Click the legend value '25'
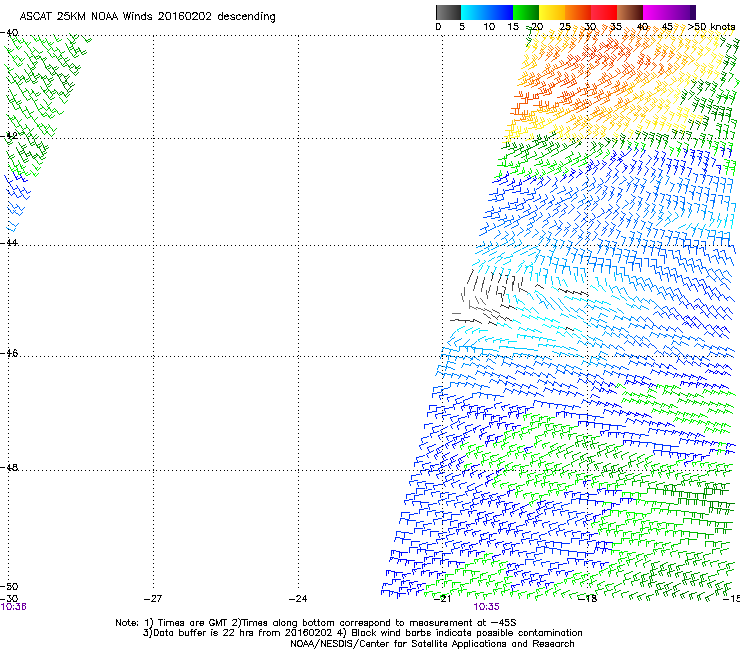The height and width of the screenshot is (650, 740). 565,27
